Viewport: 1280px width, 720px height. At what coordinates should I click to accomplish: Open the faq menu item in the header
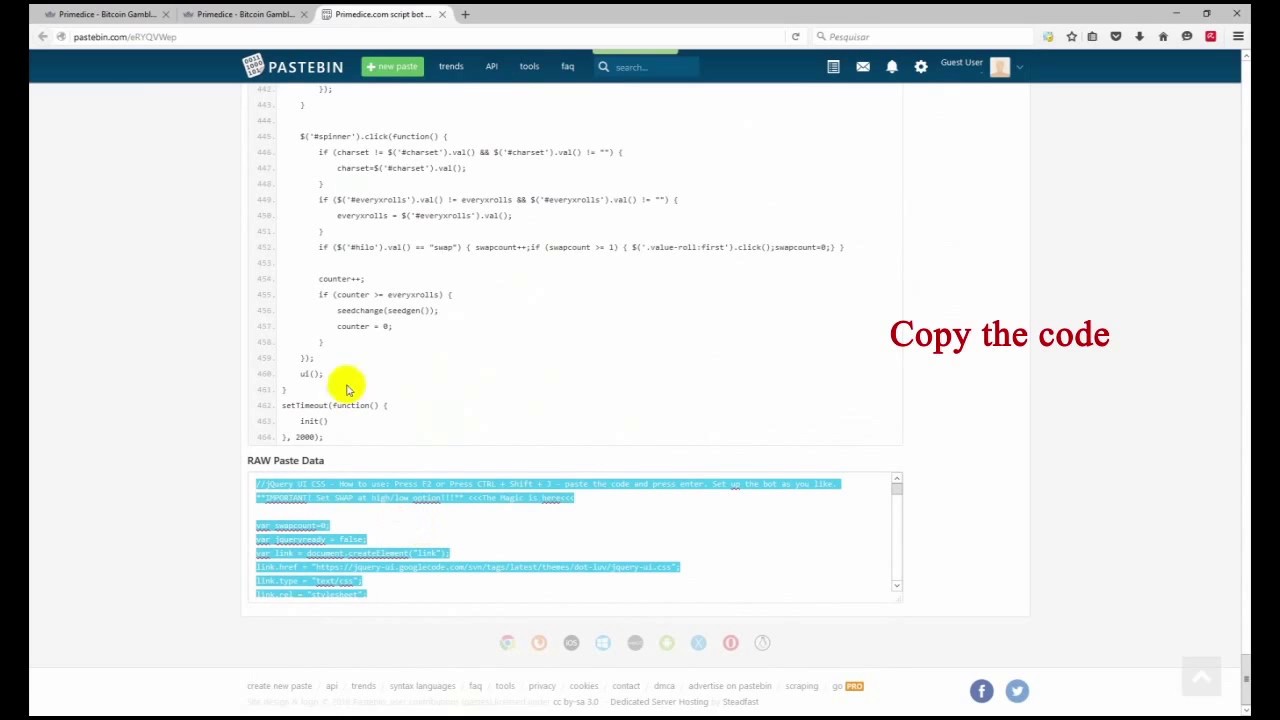(x=567, y=67)
